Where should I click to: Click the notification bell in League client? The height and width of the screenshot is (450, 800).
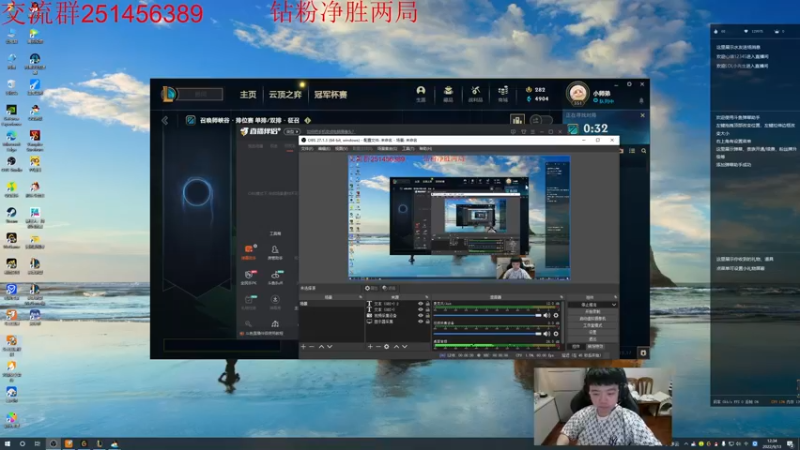(641, 101)
